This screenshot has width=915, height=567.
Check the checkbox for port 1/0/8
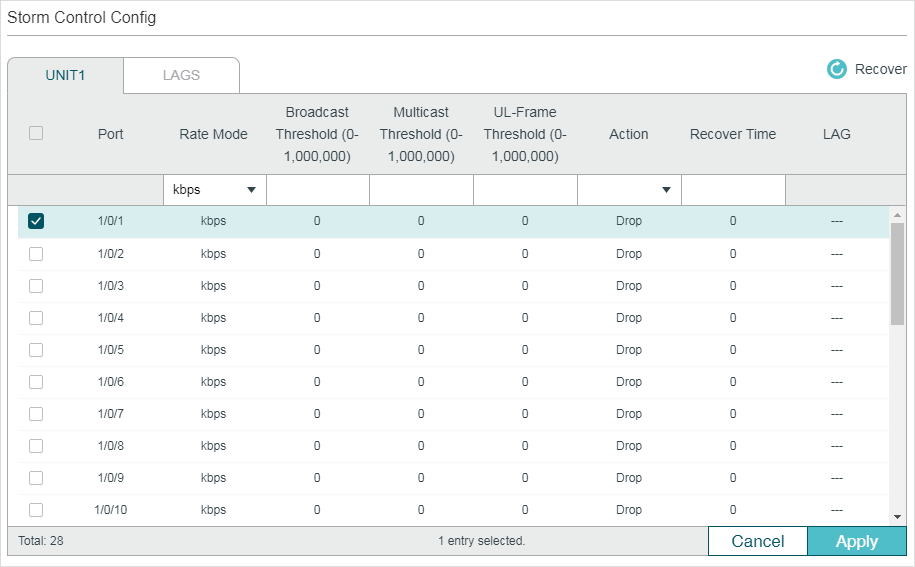[x=36, y=446]
